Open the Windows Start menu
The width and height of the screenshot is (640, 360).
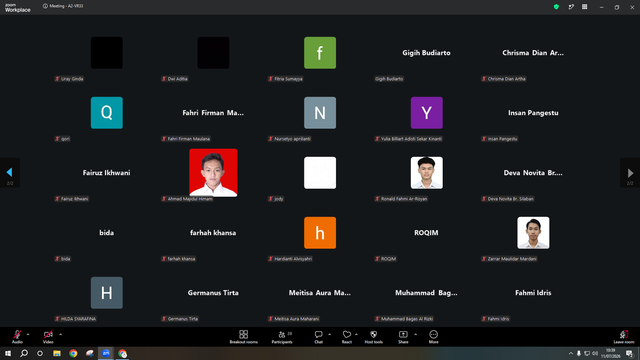pos(8,353)
